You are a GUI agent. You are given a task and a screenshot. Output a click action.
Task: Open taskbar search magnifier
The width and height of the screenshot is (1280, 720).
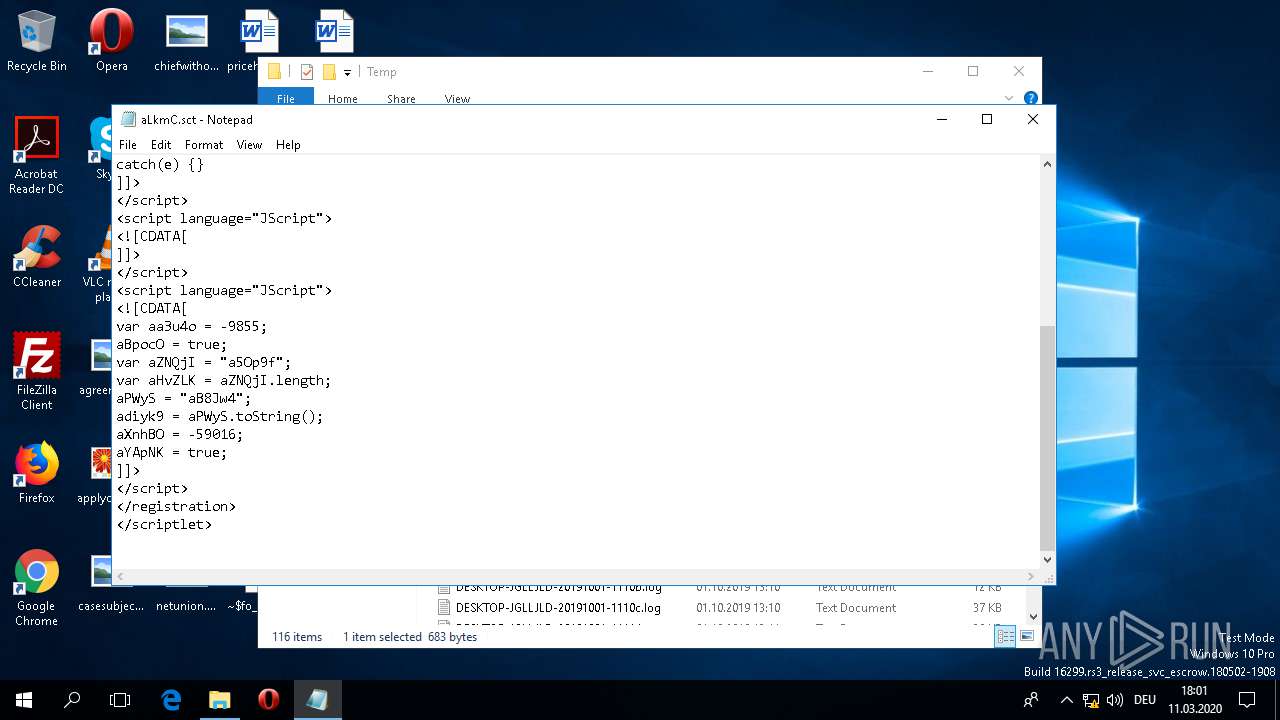tap(72, 700)
